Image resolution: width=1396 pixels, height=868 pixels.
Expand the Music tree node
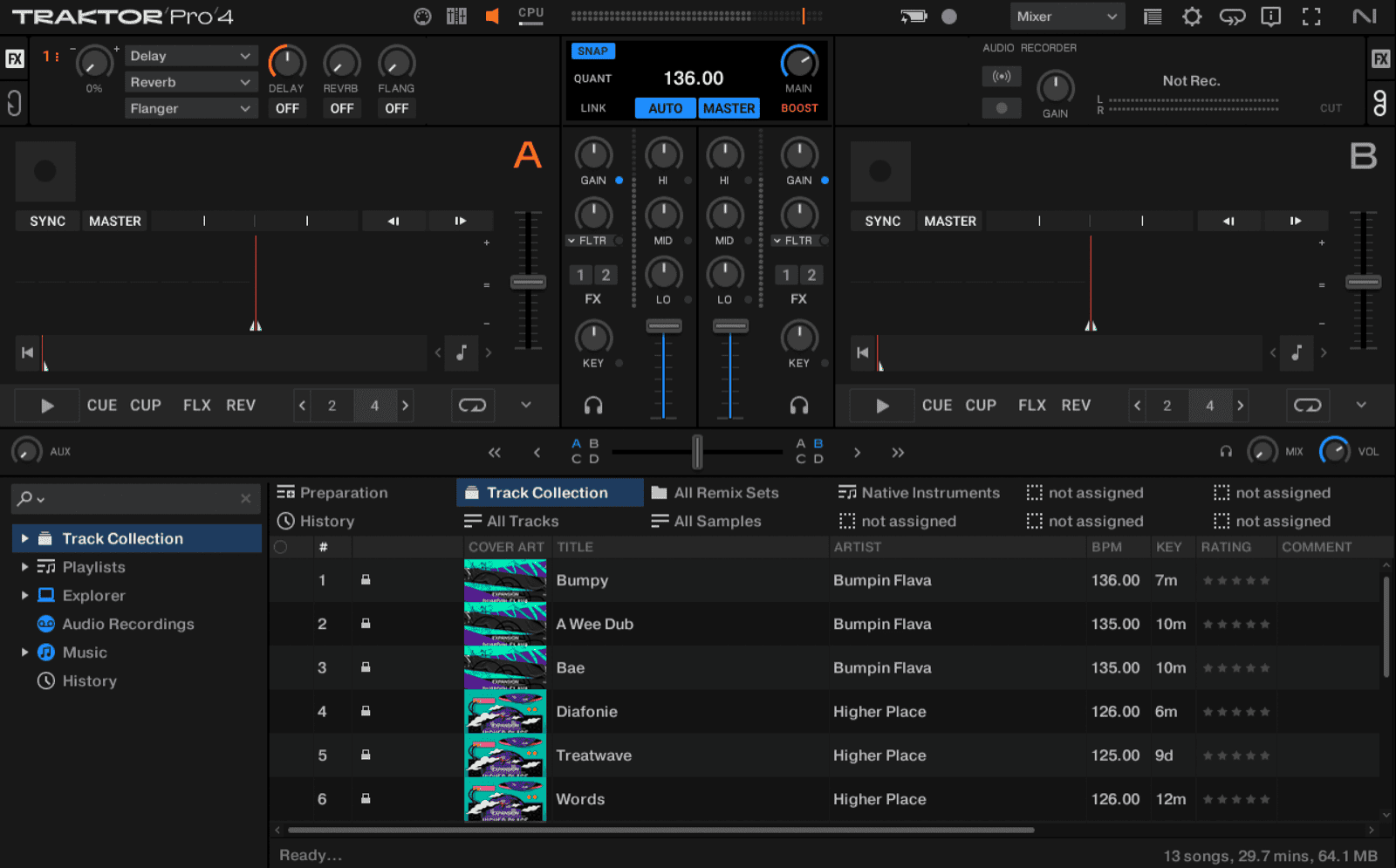click(24, 652)
